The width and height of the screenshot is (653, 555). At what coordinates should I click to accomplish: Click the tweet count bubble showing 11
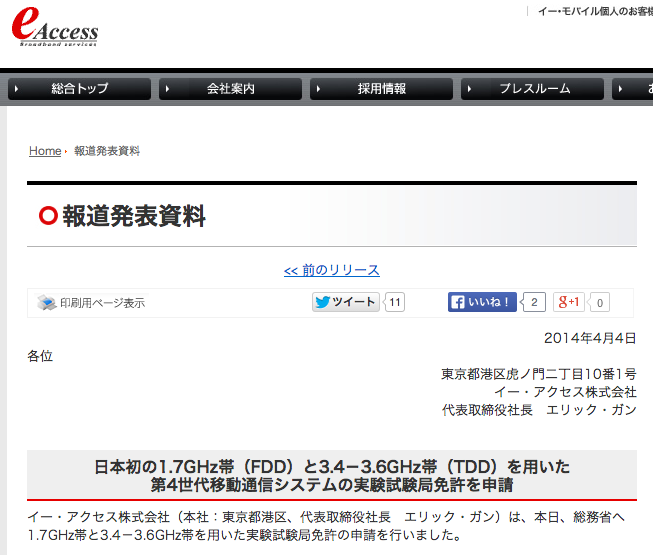coord(394,302)
